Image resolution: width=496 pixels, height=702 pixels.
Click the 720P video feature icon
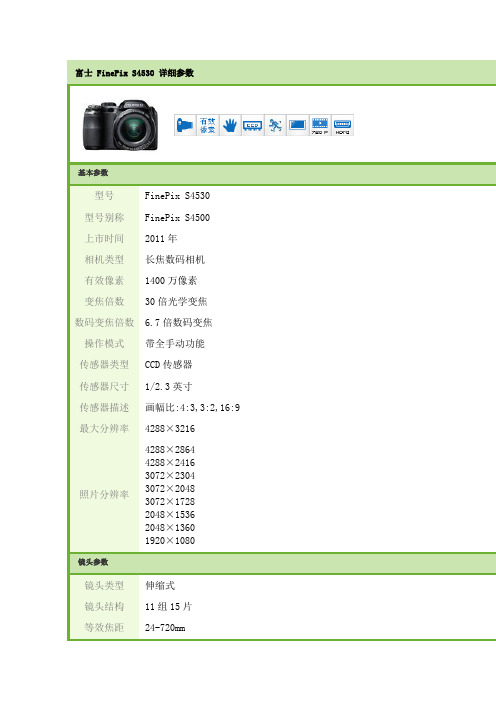pyautogui.click(x=320, y=125)
